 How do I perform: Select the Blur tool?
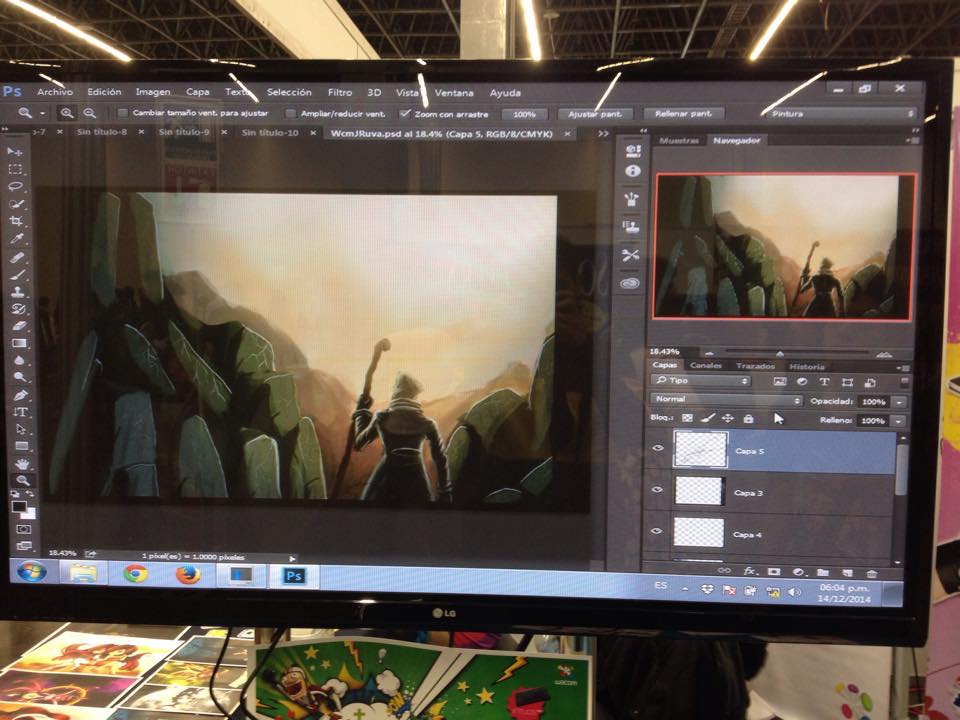click(x=20, y=360)
